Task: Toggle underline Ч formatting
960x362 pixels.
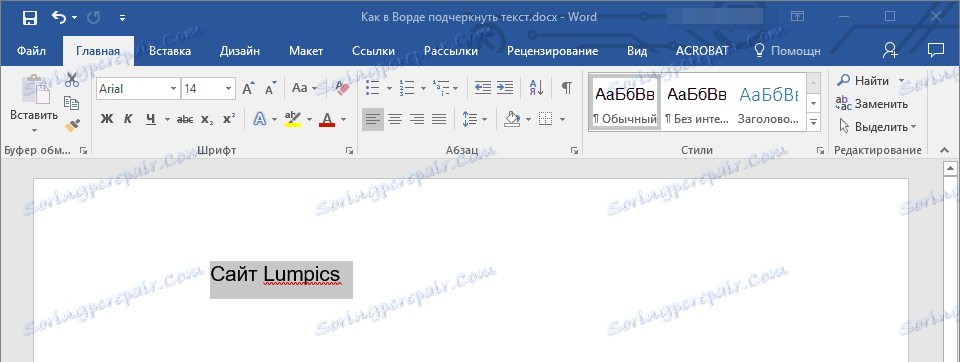Action: 151,119
